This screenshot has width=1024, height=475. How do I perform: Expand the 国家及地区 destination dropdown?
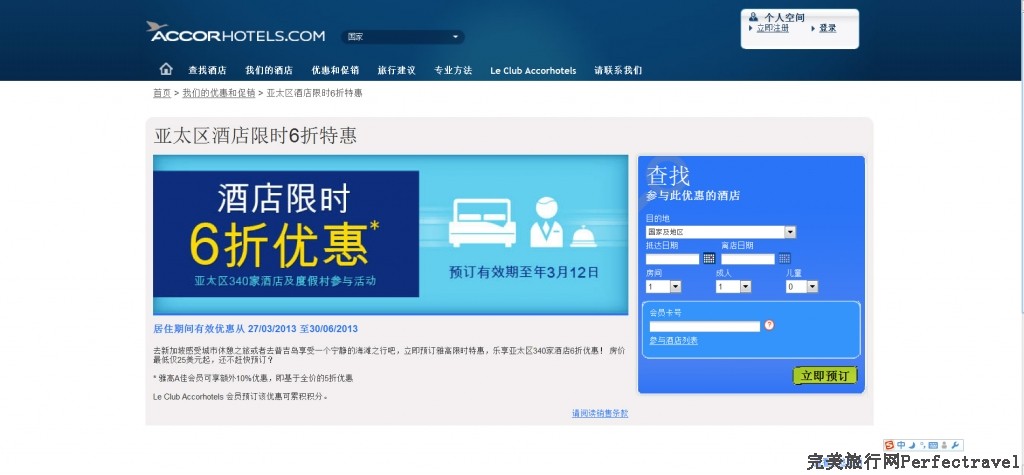721,232
